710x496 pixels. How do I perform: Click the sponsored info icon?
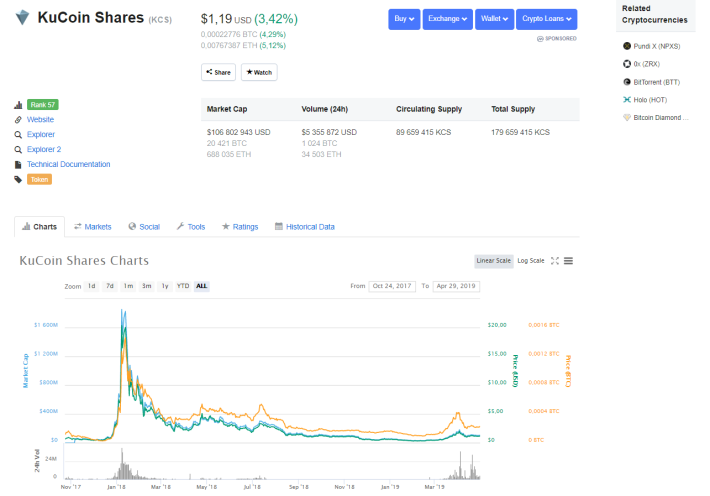[x=540, y=39]
